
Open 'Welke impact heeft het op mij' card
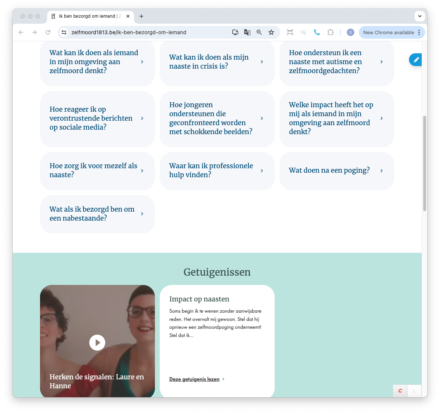[x=337, y=118]
